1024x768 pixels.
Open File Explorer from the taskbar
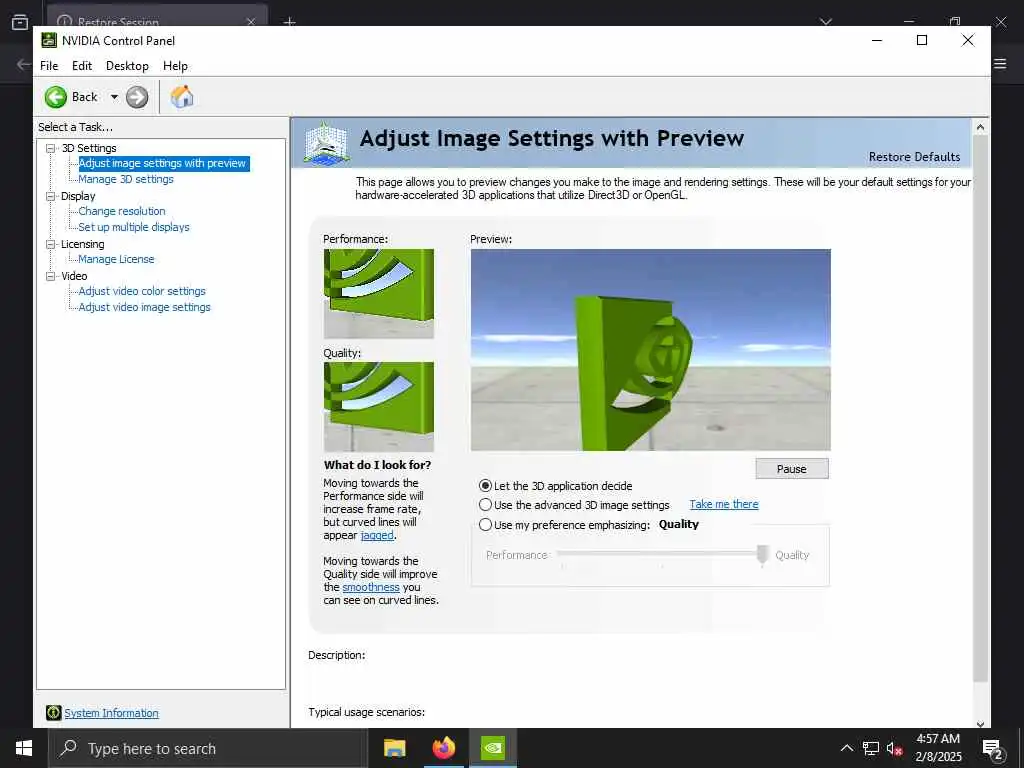tap(394, 748)
